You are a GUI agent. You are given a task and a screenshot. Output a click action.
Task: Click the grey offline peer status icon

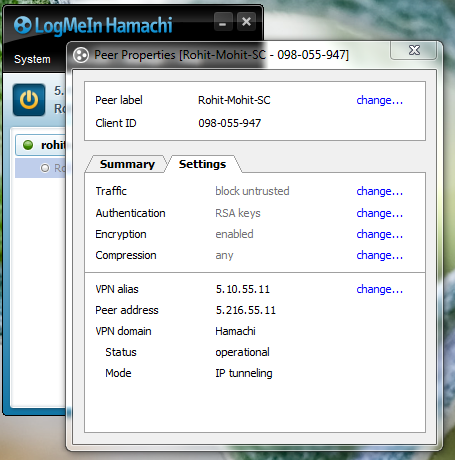[45, 168]
